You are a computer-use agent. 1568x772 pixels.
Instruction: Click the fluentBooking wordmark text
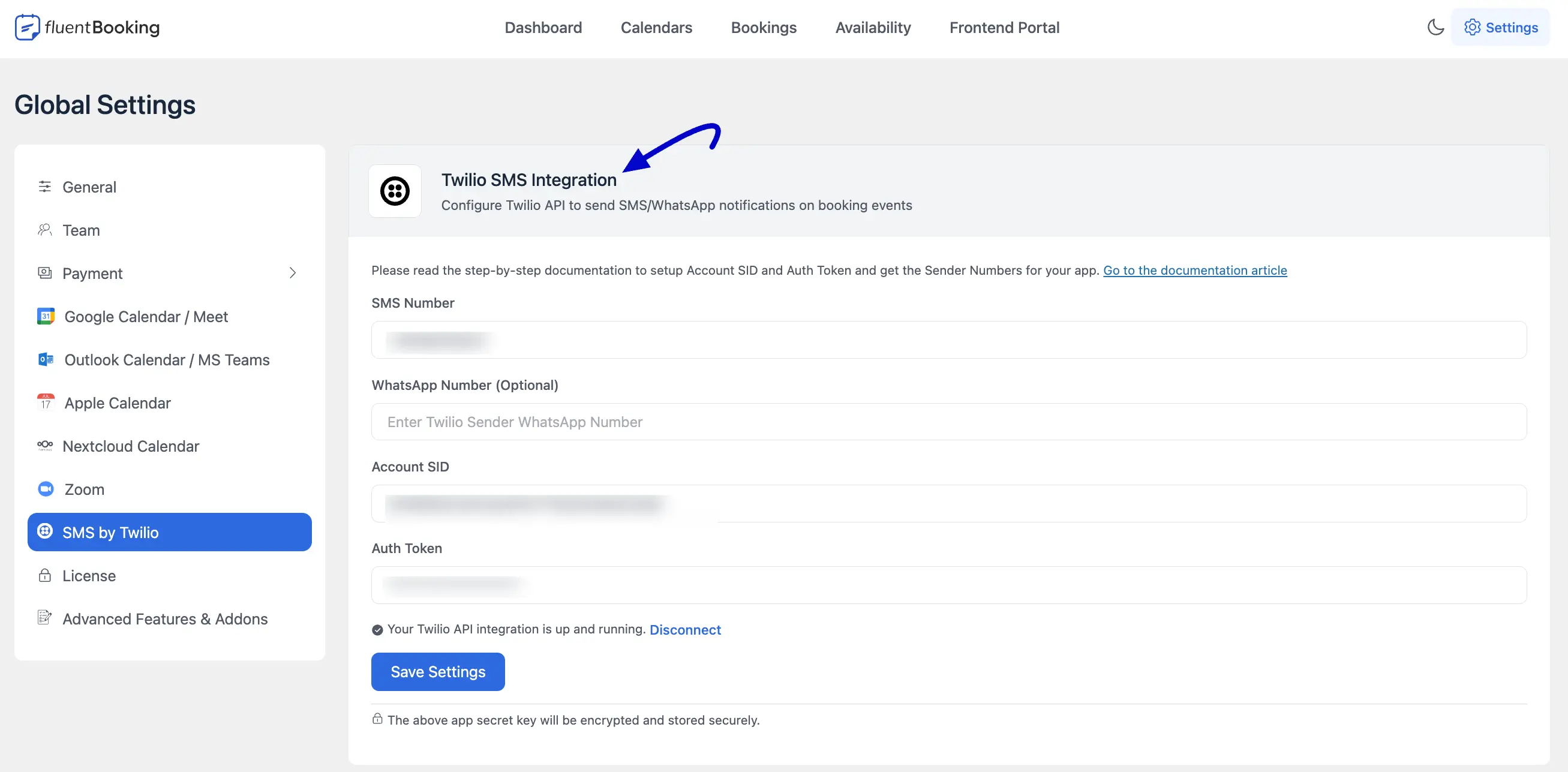tap(102, 28)
